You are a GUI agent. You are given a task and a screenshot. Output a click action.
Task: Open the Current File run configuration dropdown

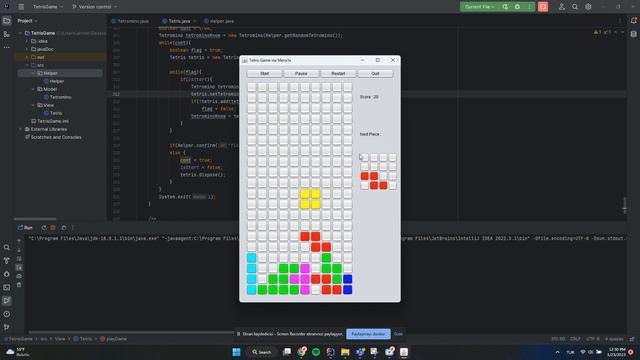pyautogui.click(x=480, y=7)
